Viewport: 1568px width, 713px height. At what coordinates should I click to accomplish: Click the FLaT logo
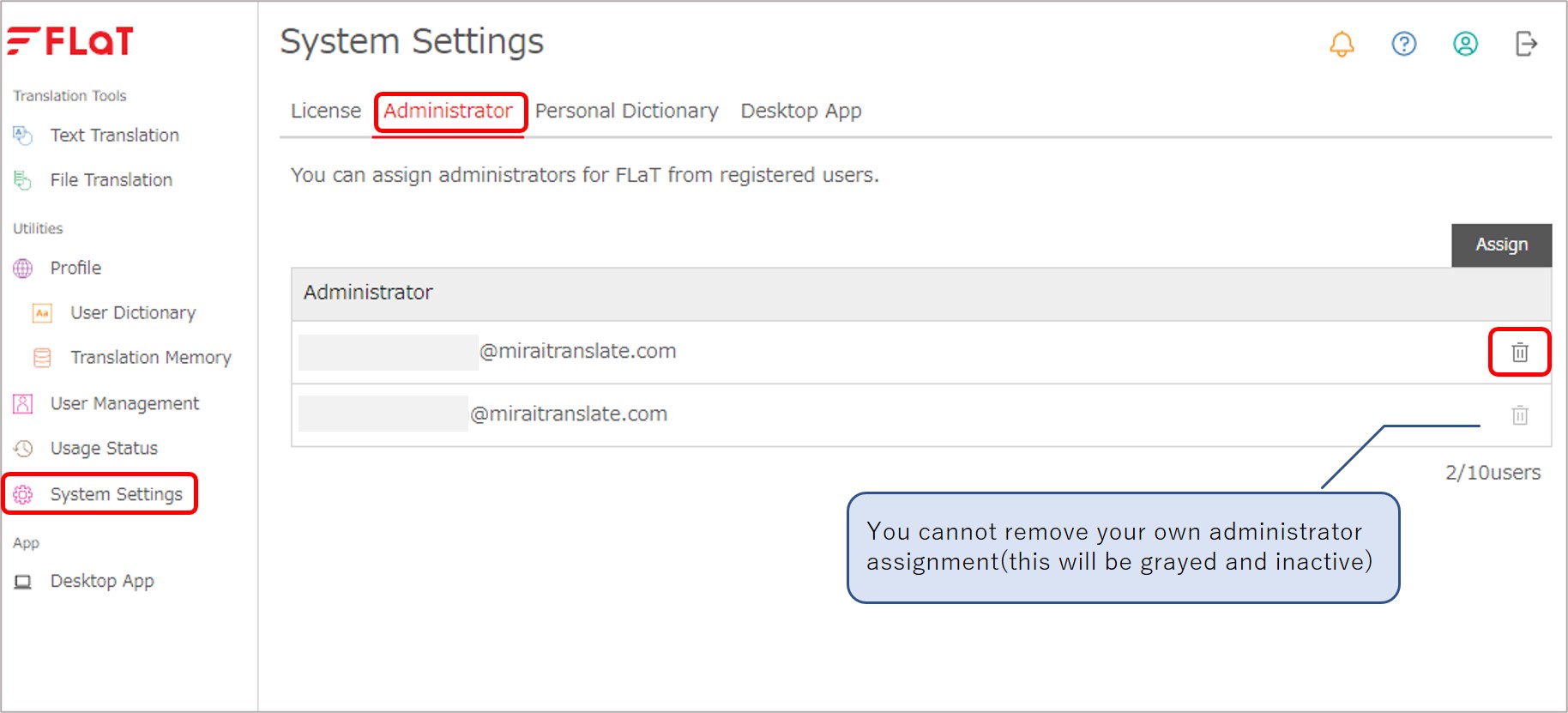tap(70, 40)
